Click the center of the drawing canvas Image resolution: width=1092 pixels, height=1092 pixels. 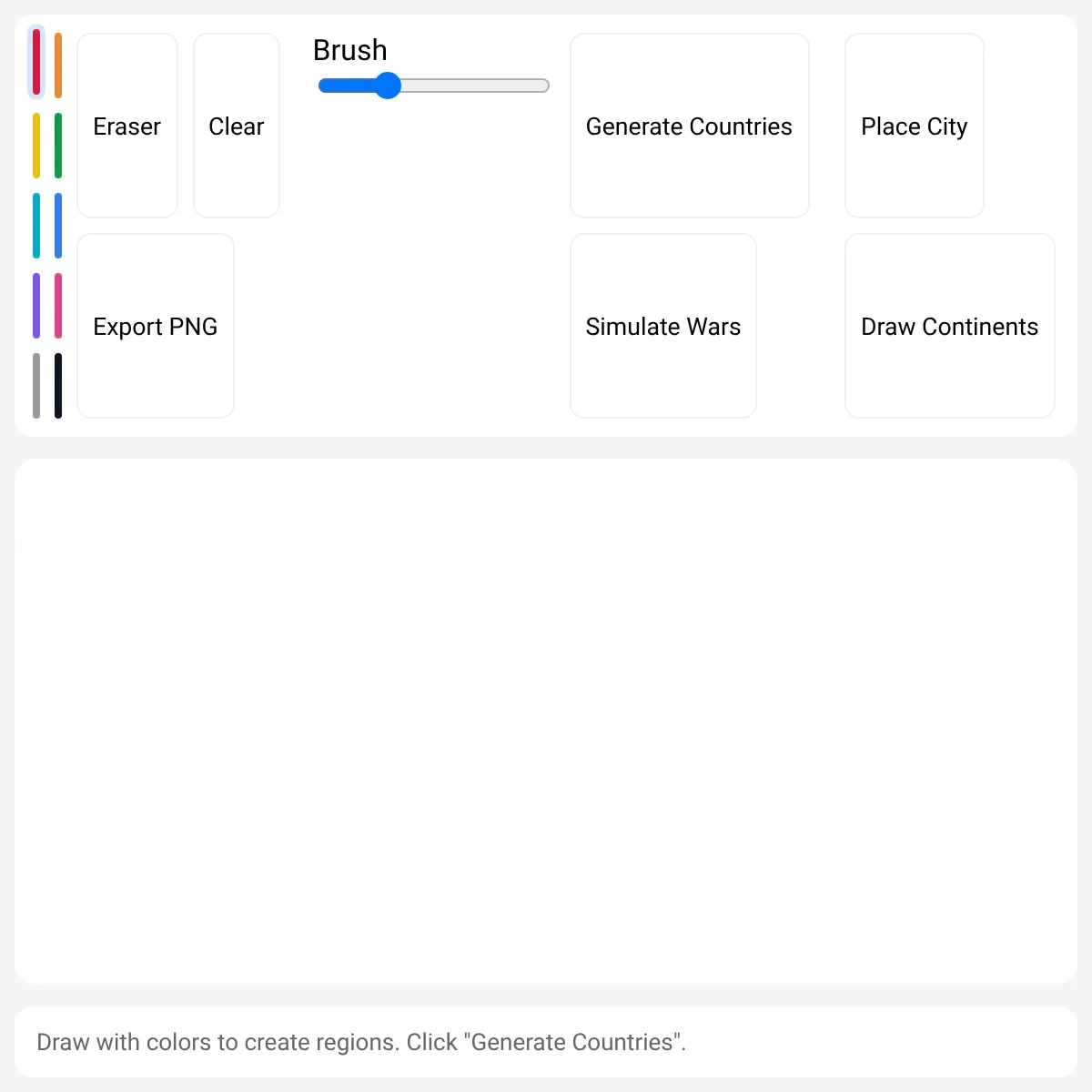click(546, 722)
